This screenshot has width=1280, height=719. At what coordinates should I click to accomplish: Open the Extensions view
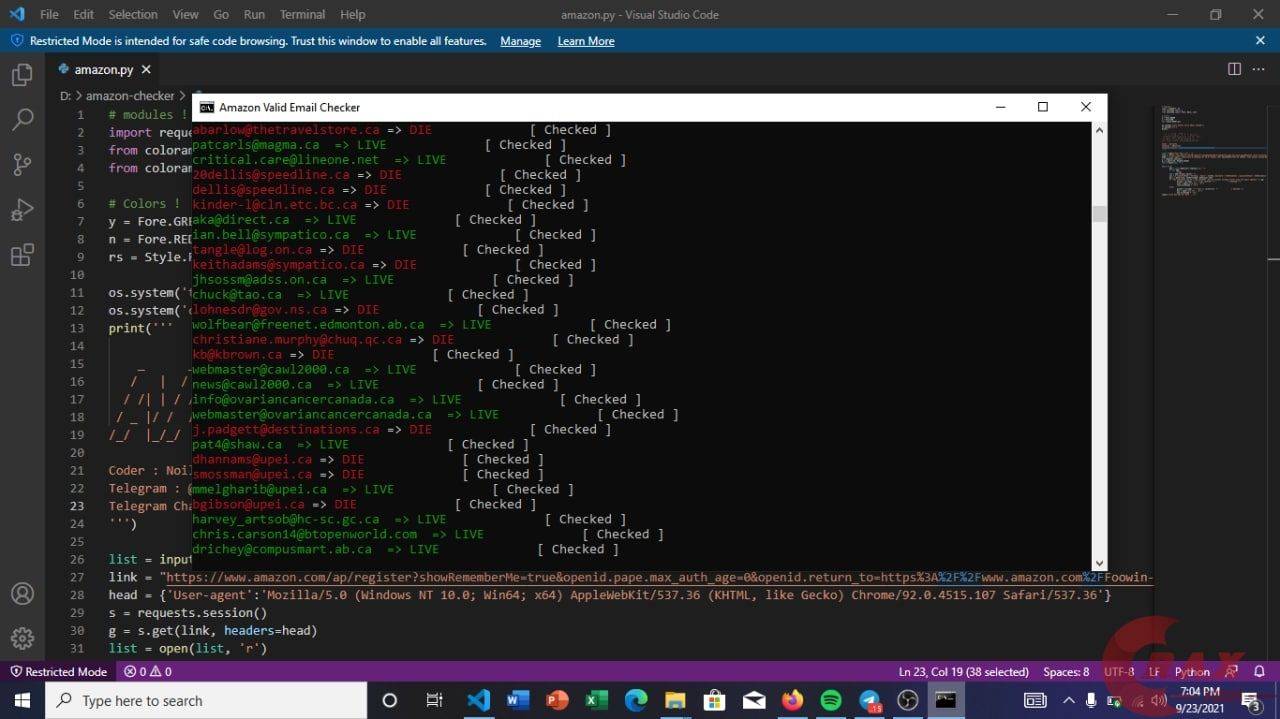pyautogui.click(x=22, y=255)
